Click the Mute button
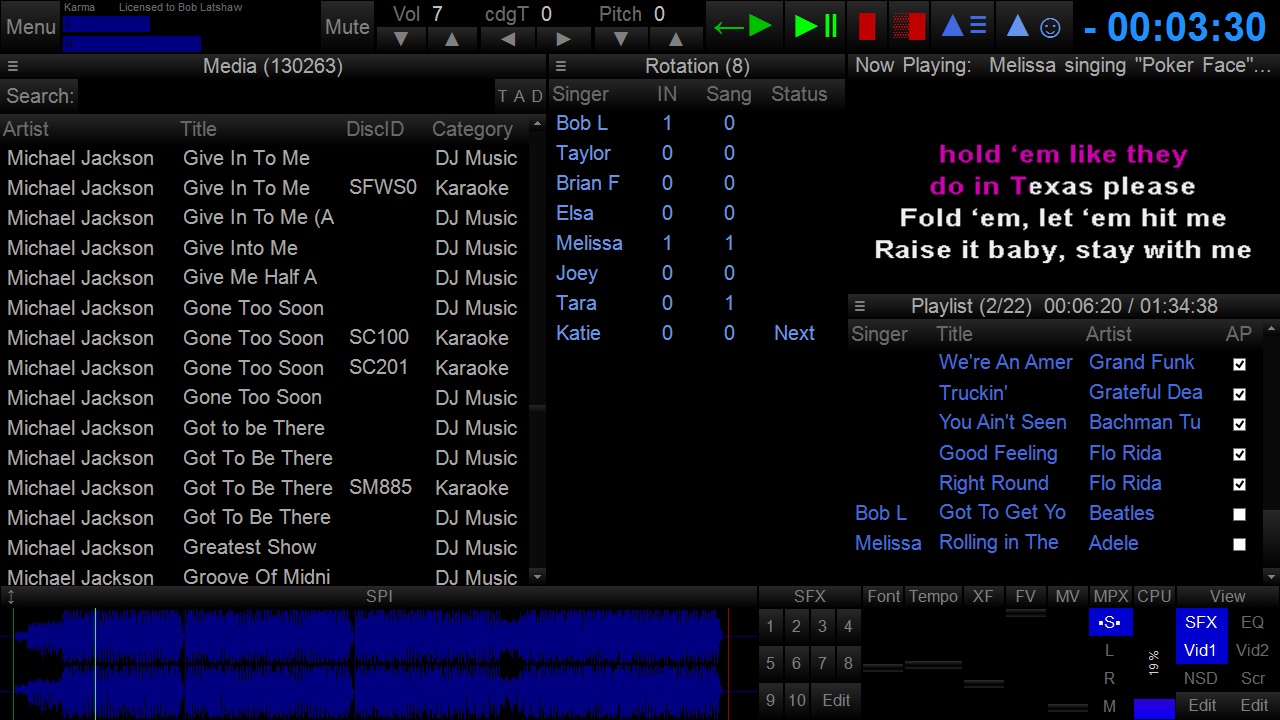This screenshot has height=720, width=1280. (347, 27)
